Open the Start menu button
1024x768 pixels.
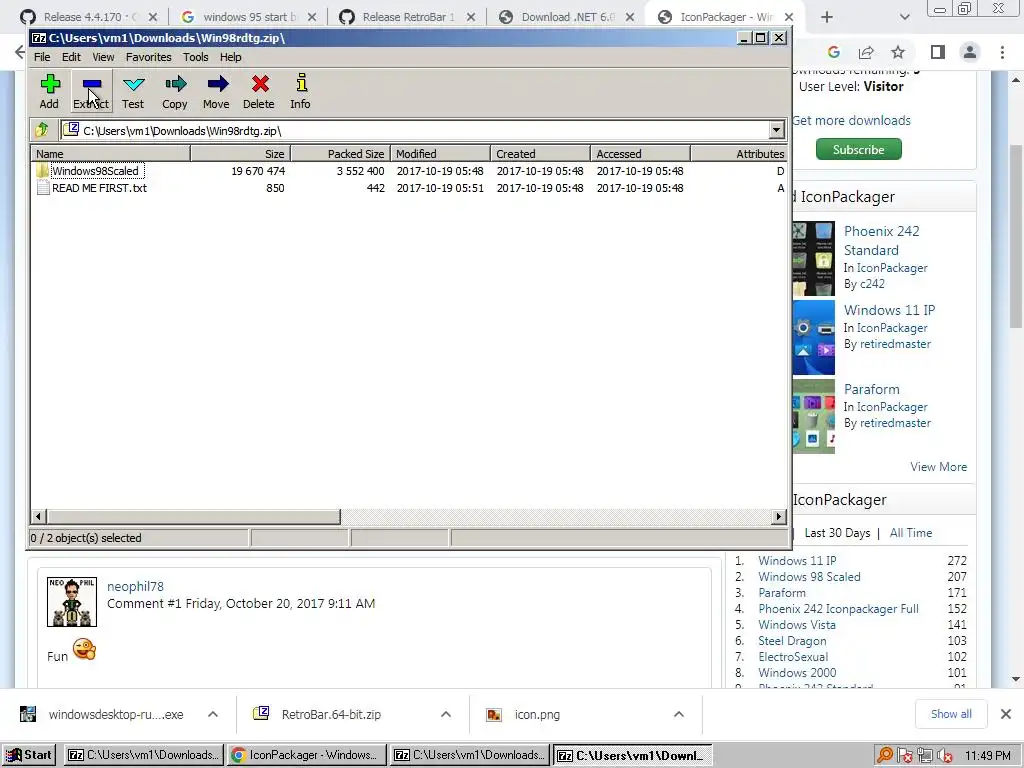(x=29, y=755)
